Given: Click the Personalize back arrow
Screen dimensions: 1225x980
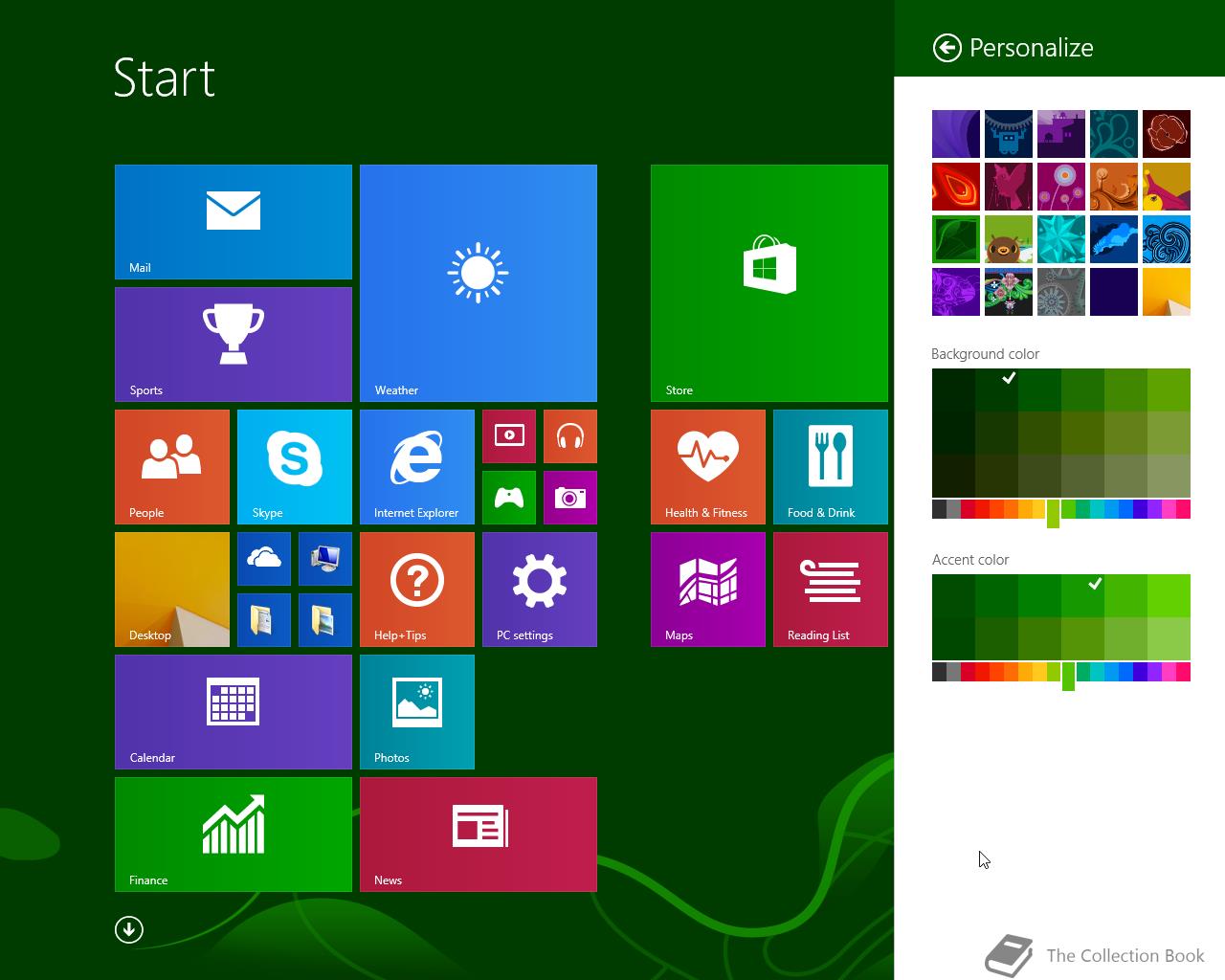Looking at the screenshot, I should point(947,48).
